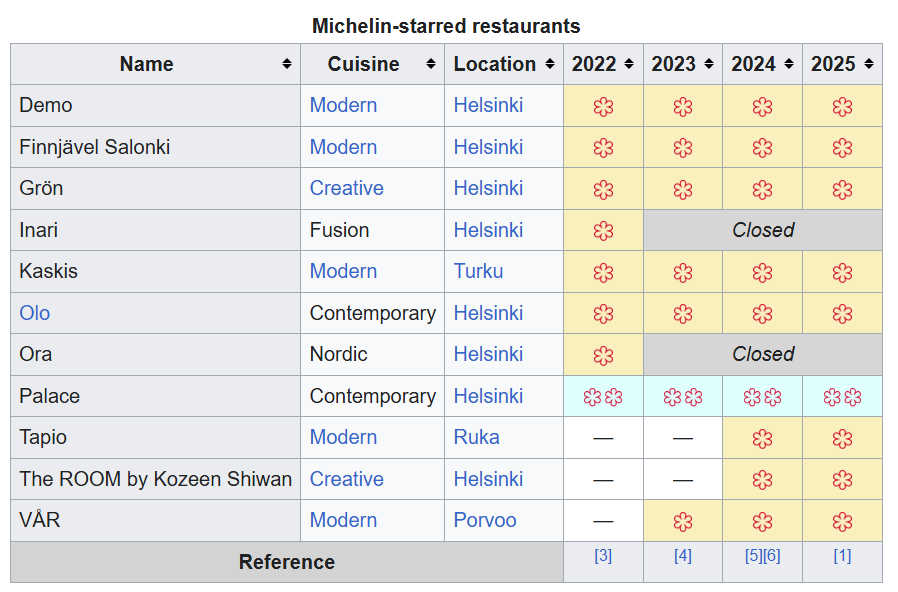Sort the 2024 column
898x592 pixels.
coord(788,64)
